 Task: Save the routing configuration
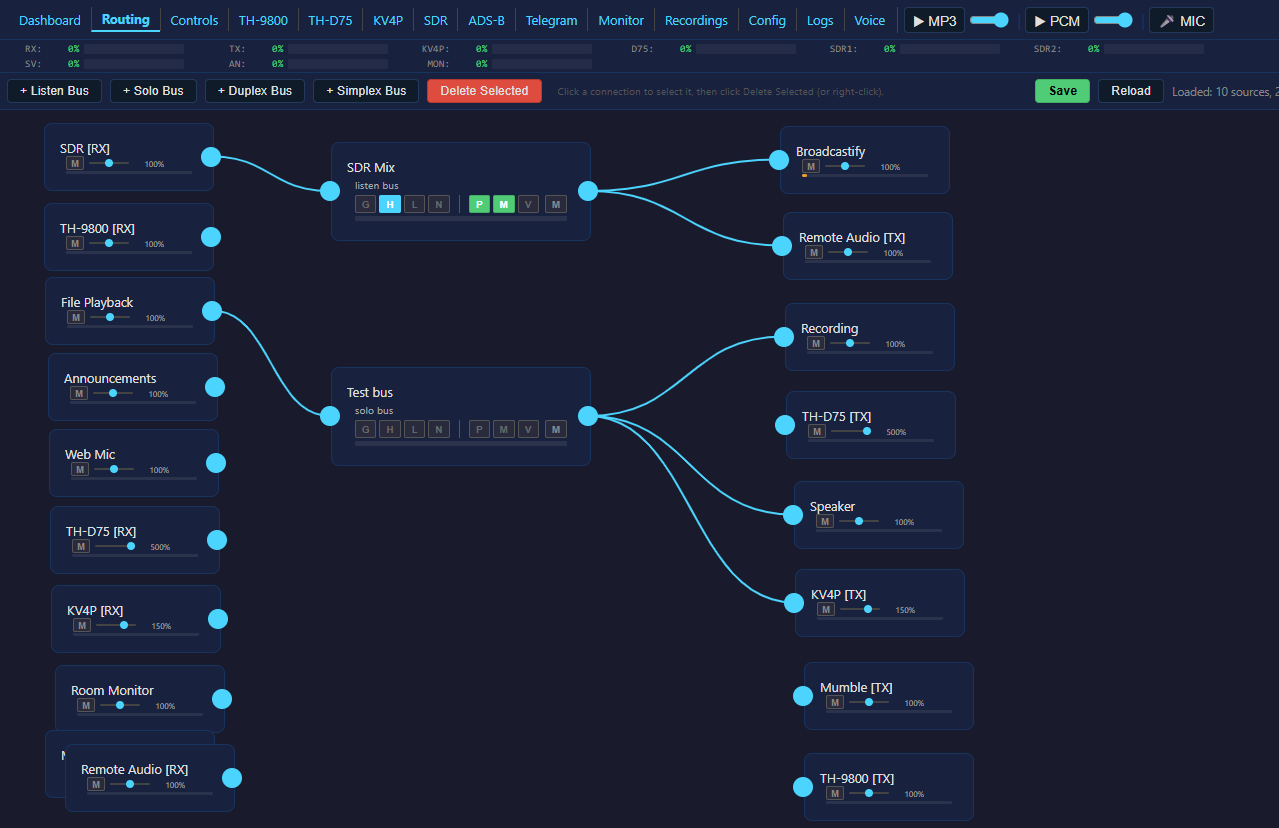pyautogui.click(x=1062, y=91)
